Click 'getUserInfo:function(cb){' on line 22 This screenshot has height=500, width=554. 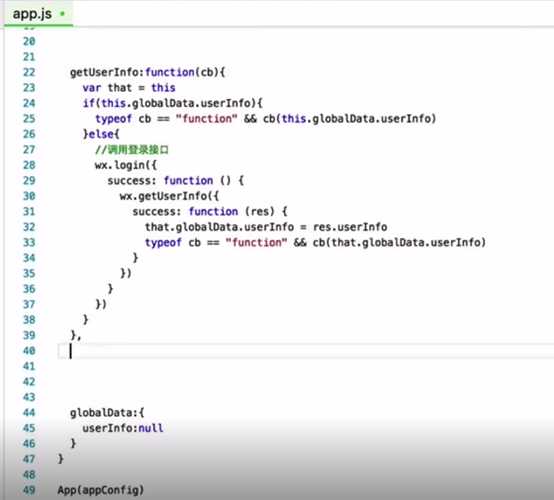point(147,72)
